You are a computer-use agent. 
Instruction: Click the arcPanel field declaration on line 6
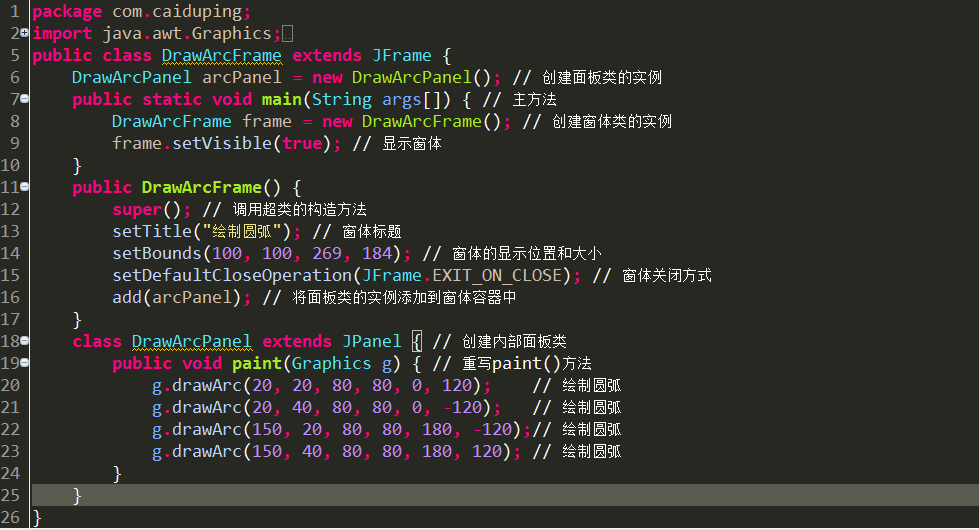(242, 77)
